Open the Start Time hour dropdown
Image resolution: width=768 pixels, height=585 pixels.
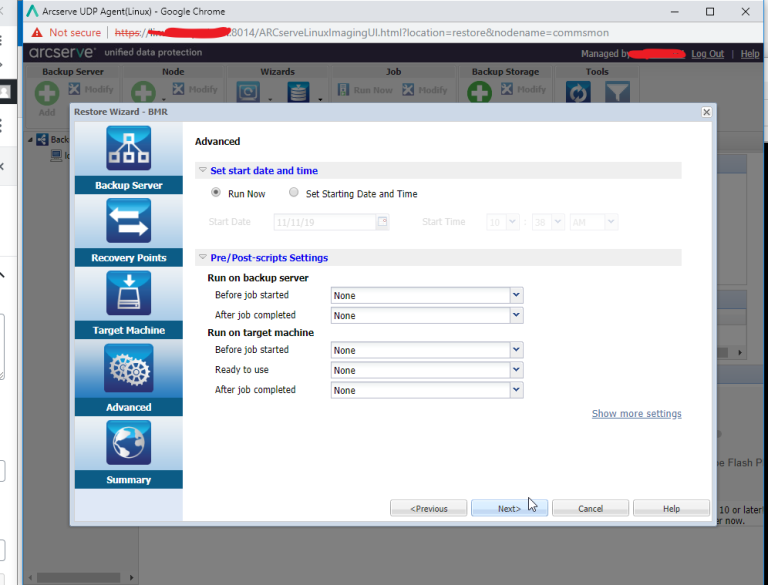(x=512, y=222)
